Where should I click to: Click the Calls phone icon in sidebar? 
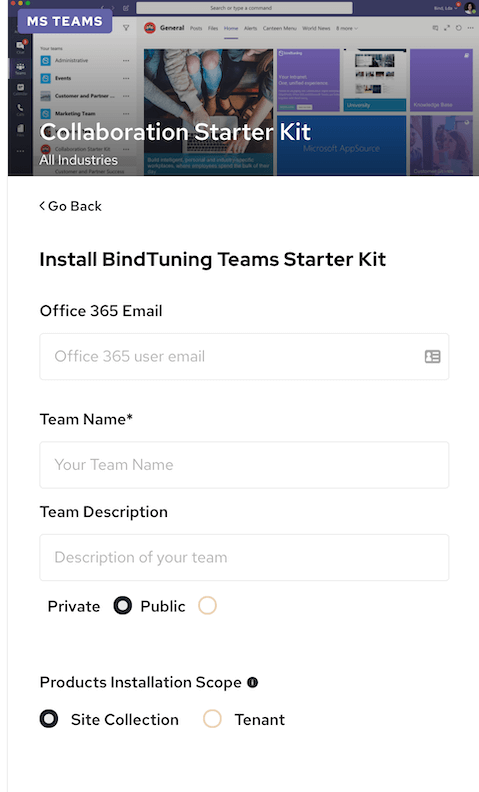click(x=20, y=109)
